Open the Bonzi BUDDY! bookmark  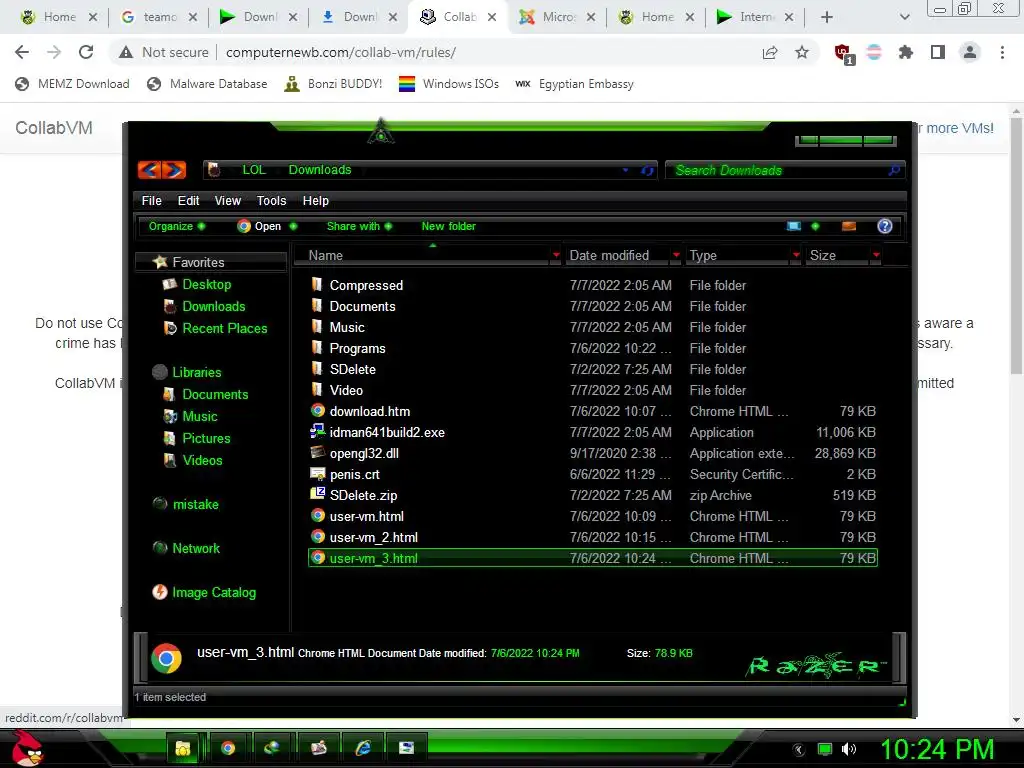[333, 84]
